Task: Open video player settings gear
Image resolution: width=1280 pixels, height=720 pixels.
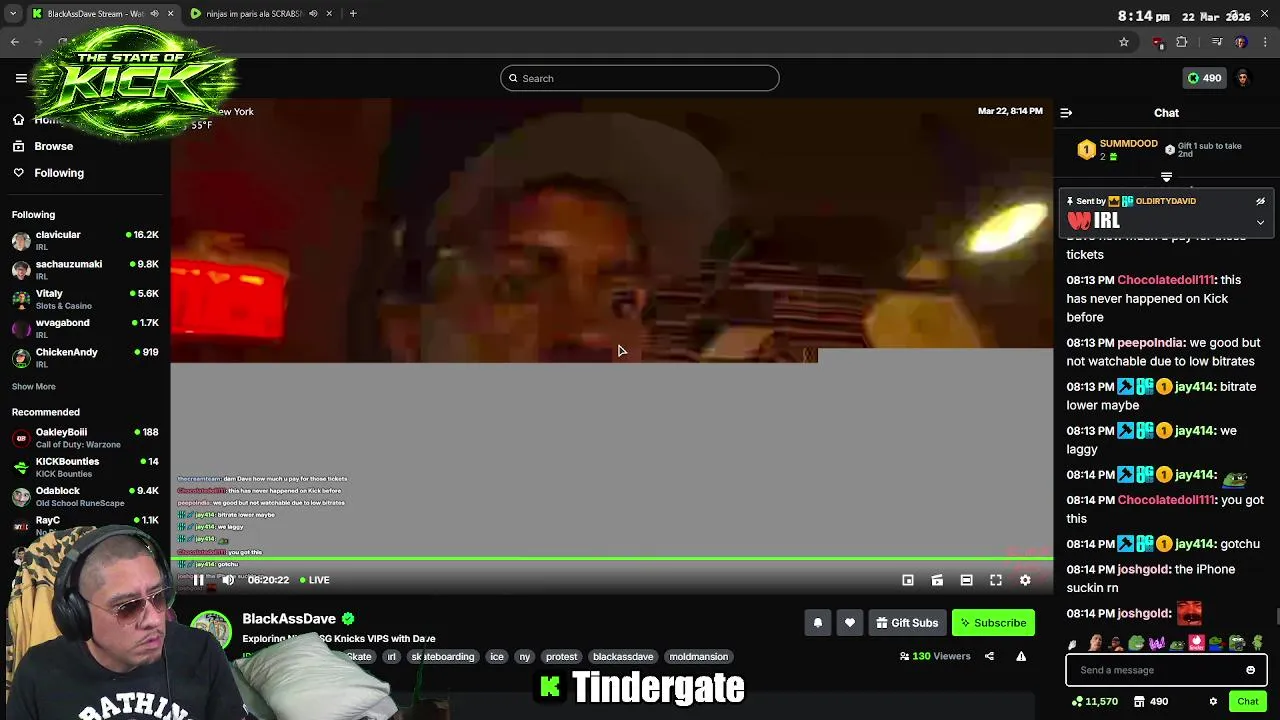Action: pyautogui.click(x=1025, y=580)
